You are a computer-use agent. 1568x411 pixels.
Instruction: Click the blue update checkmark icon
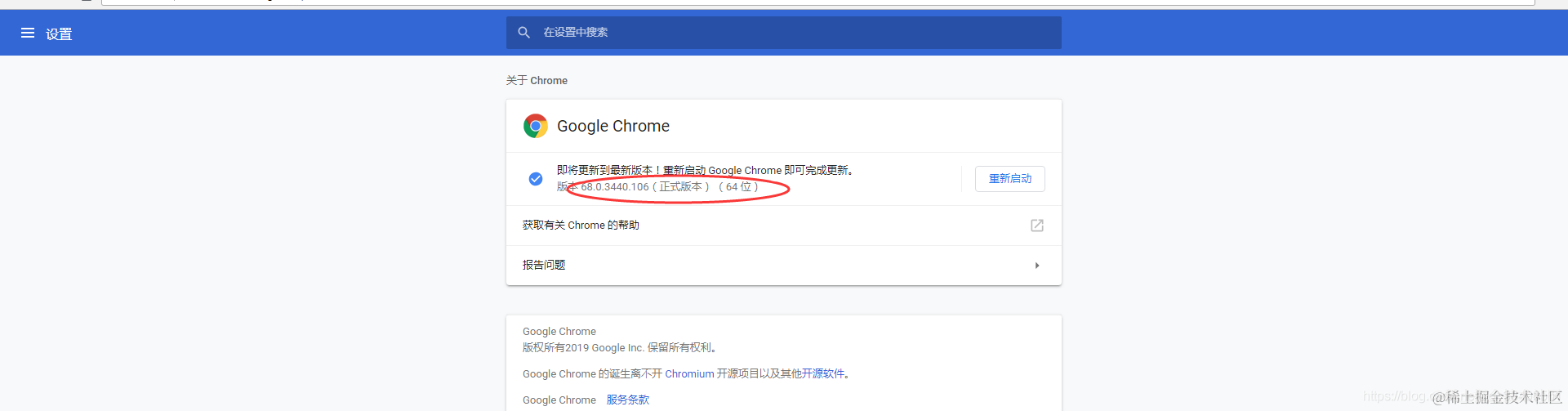pyautogui.click(x=536, y=179)
